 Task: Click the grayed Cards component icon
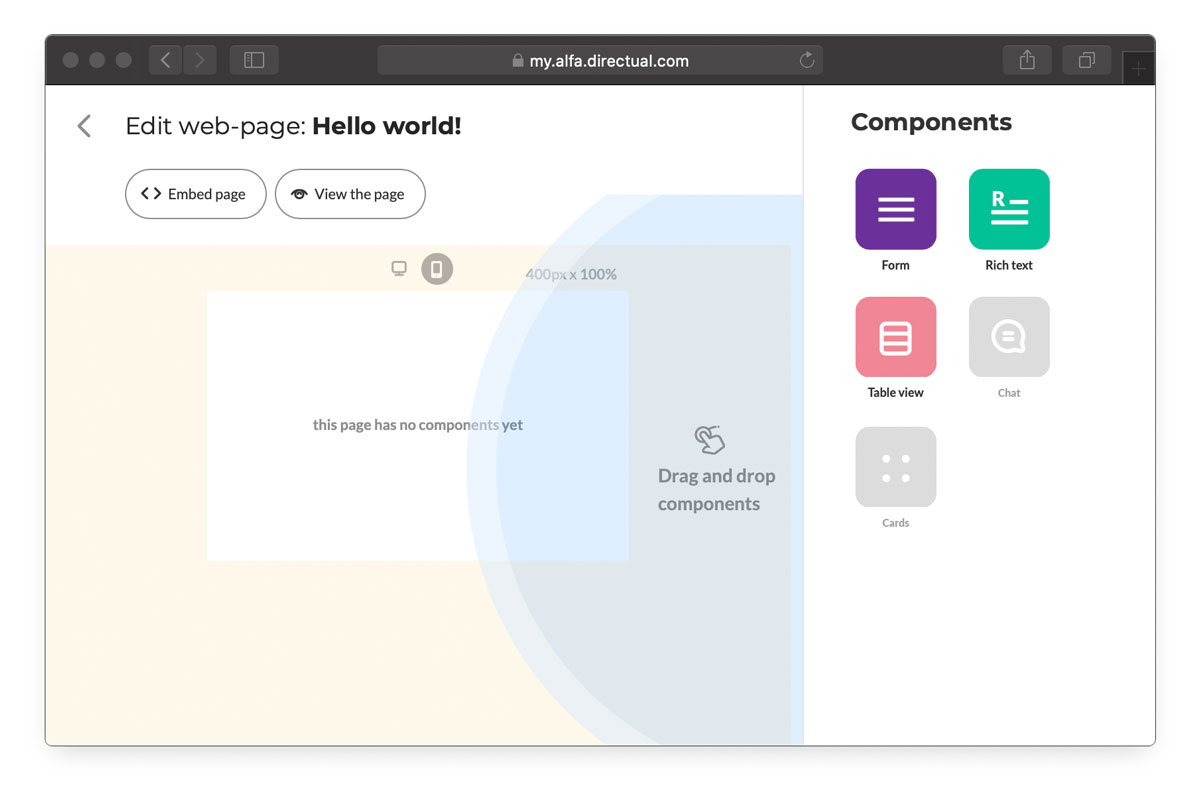(x=895, y=467)
